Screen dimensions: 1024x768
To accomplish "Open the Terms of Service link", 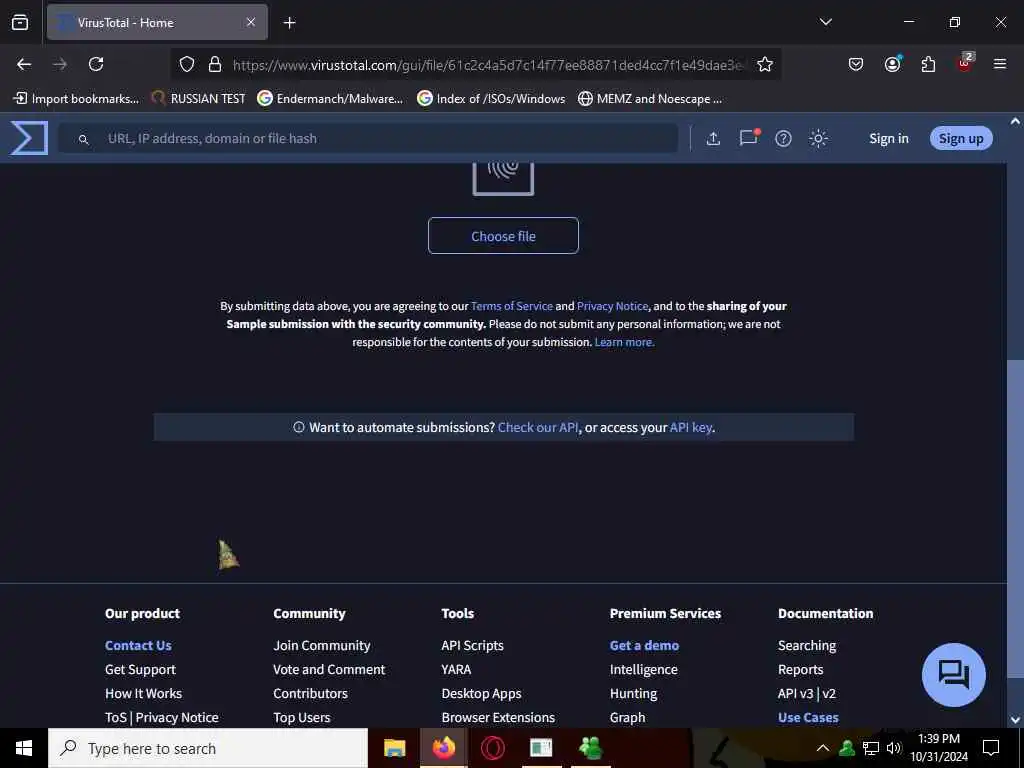I will click(511, 306).
